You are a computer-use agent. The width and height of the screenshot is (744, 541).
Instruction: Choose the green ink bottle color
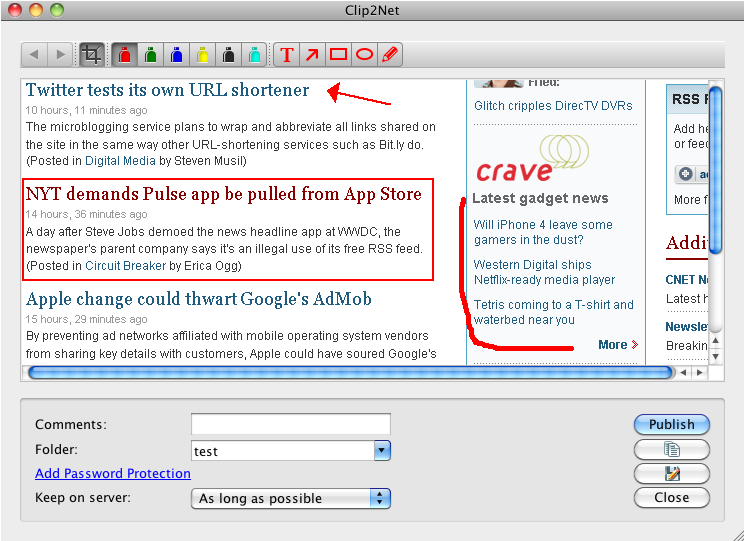(151, 55)
